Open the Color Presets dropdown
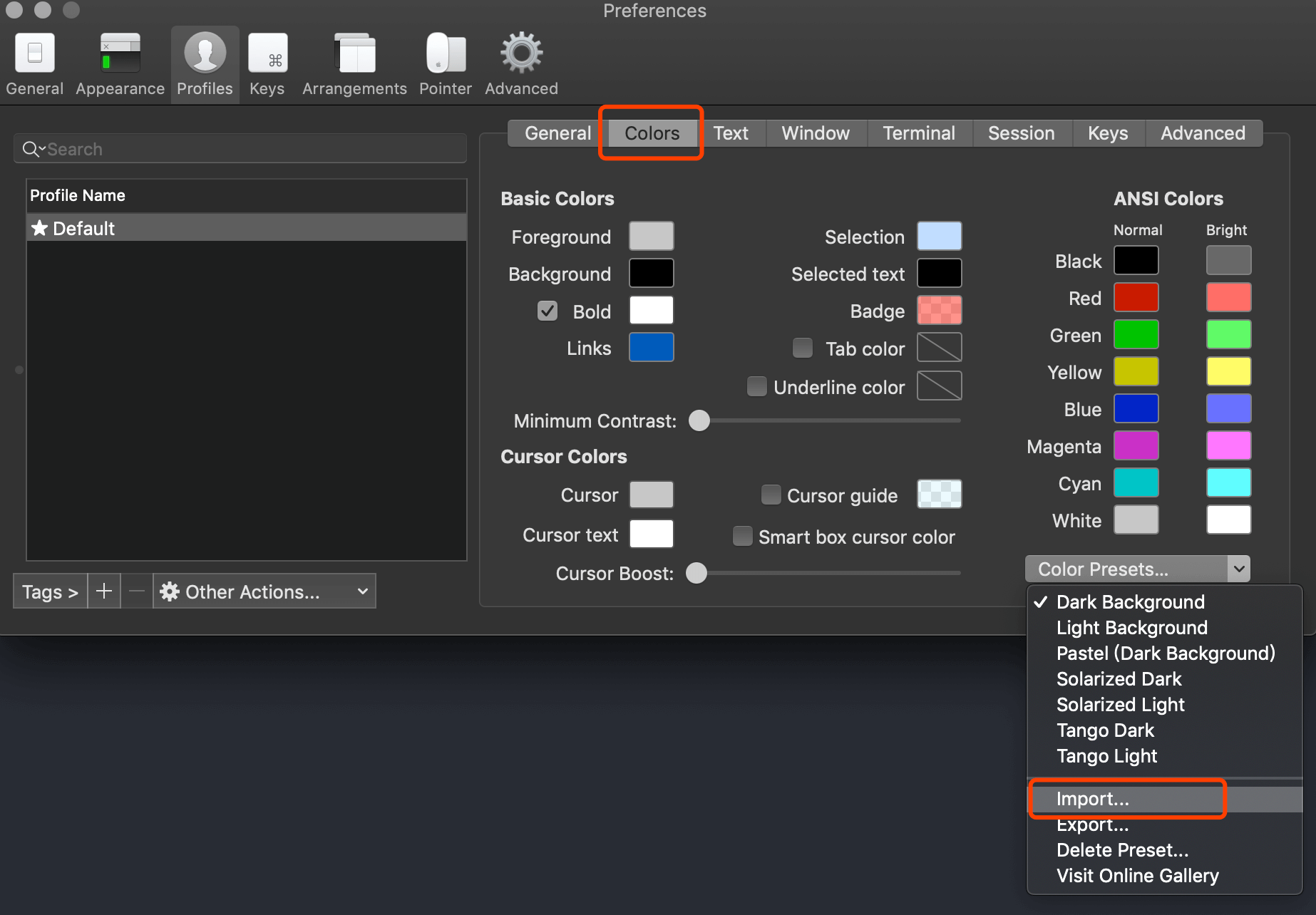 (1138, 569)
